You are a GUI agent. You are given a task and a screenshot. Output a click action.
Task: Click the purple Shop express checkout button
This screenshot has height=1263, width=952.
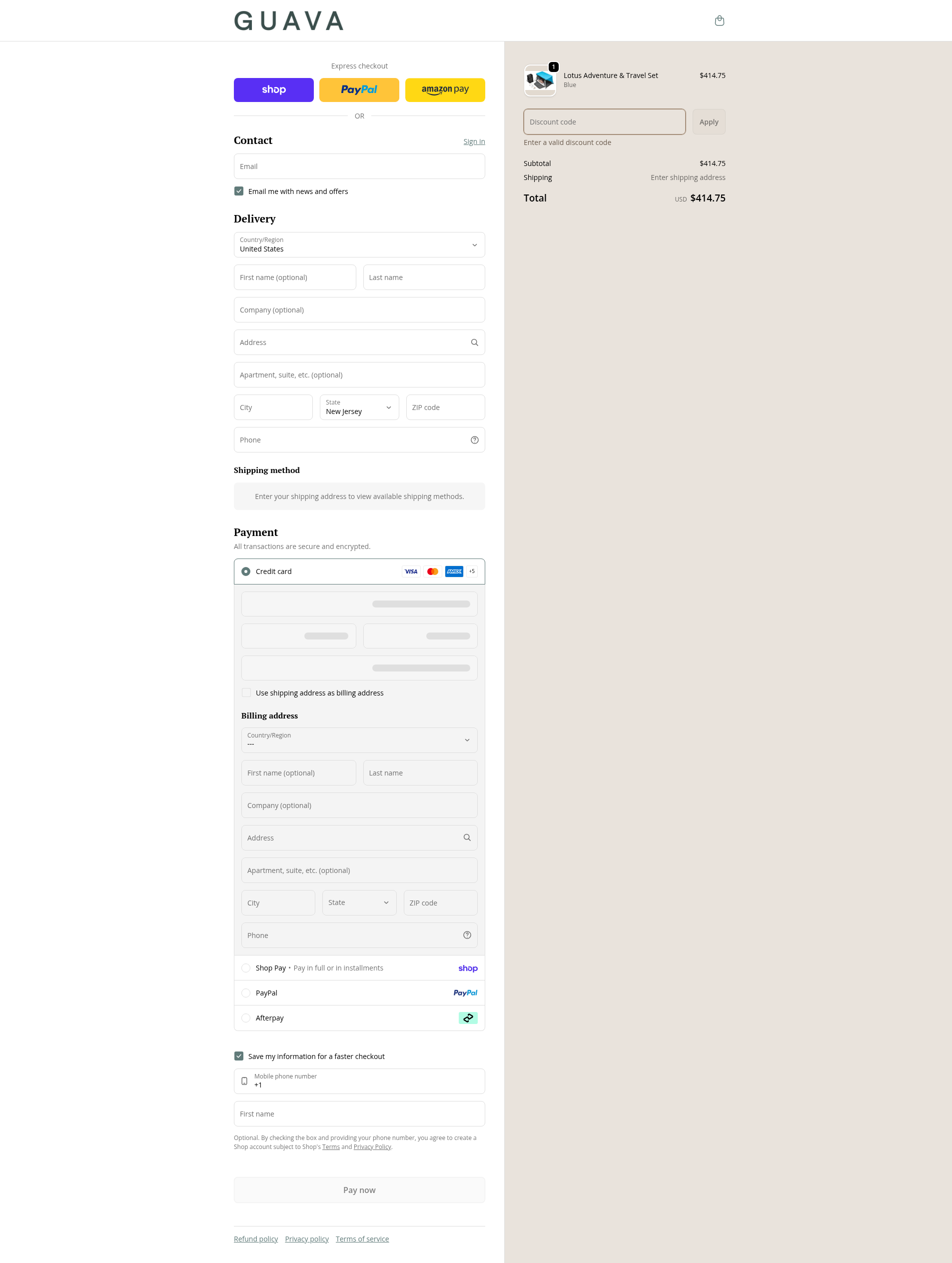[274, 89]
